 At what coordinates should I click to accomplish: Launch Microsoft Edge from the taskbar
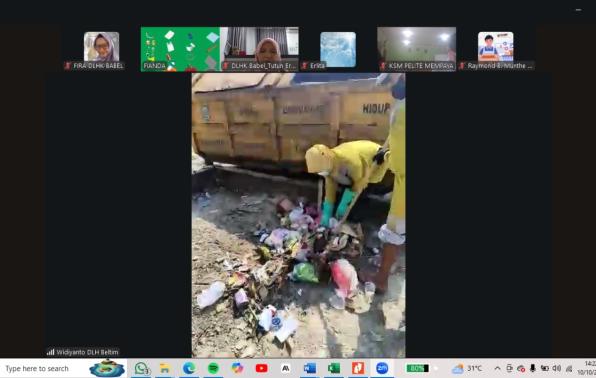[x=189, y=368]
